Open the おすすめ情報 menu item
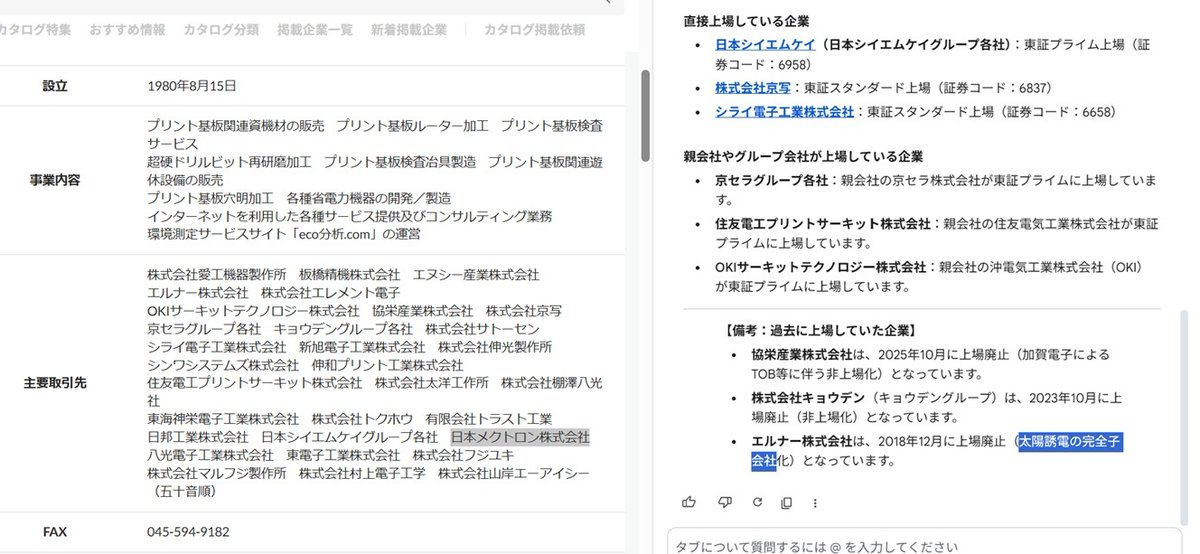Viewport: 1200px width, 554px height. coord(127,30)
